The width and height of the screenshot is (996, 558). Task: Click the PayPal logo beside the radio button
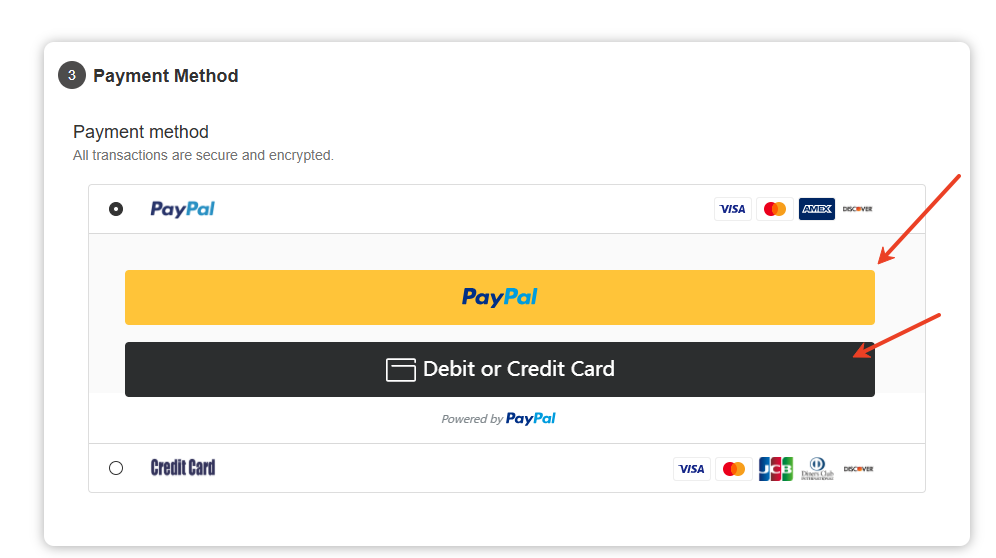[182, 209]
